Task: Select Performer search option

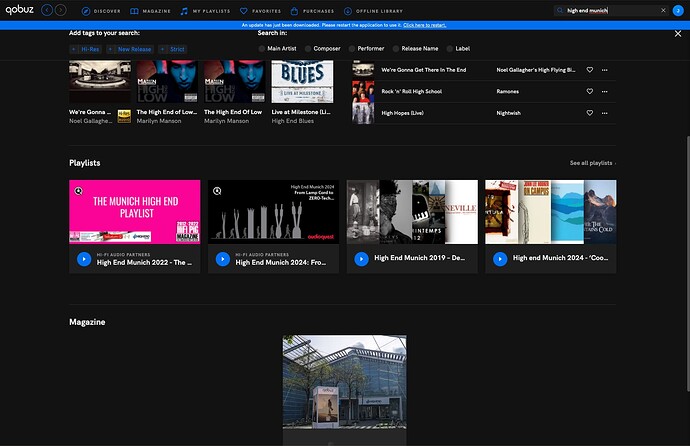Action: tap(367, 48)
